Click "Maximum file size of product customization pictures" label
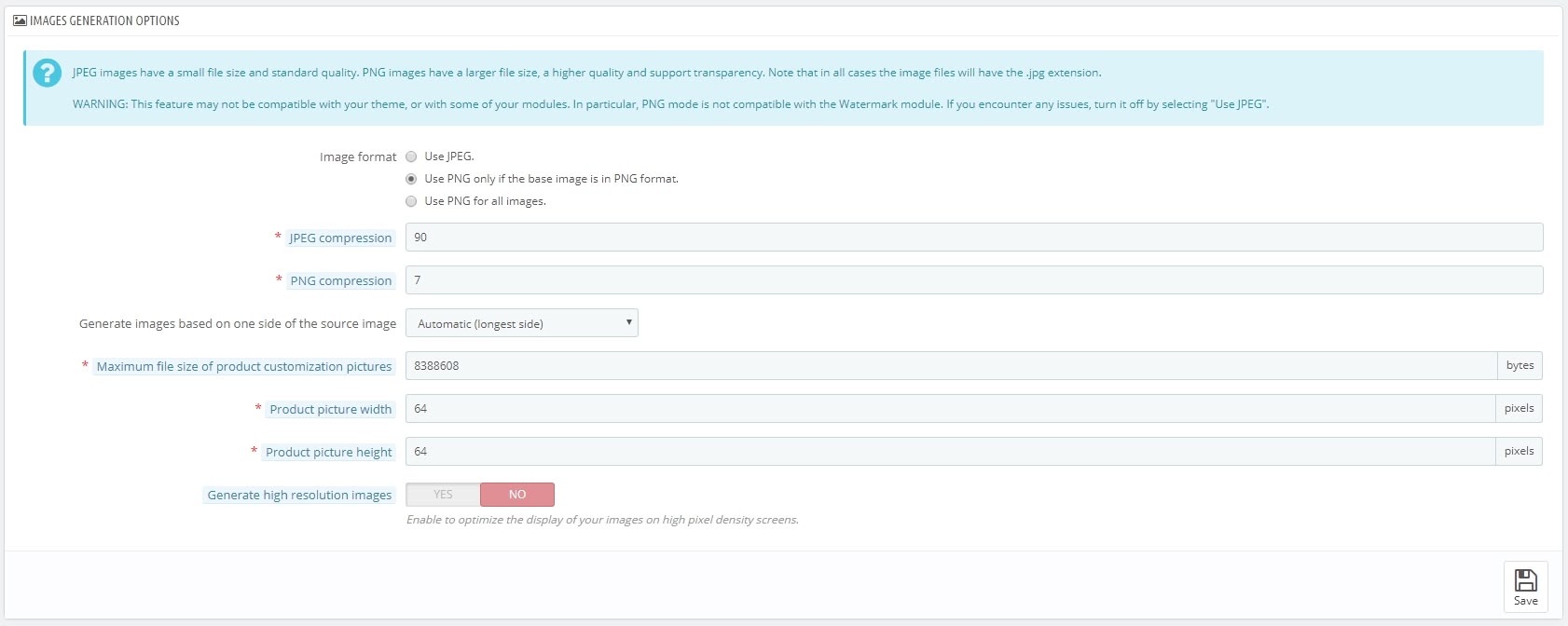 (x=244, y=367)
